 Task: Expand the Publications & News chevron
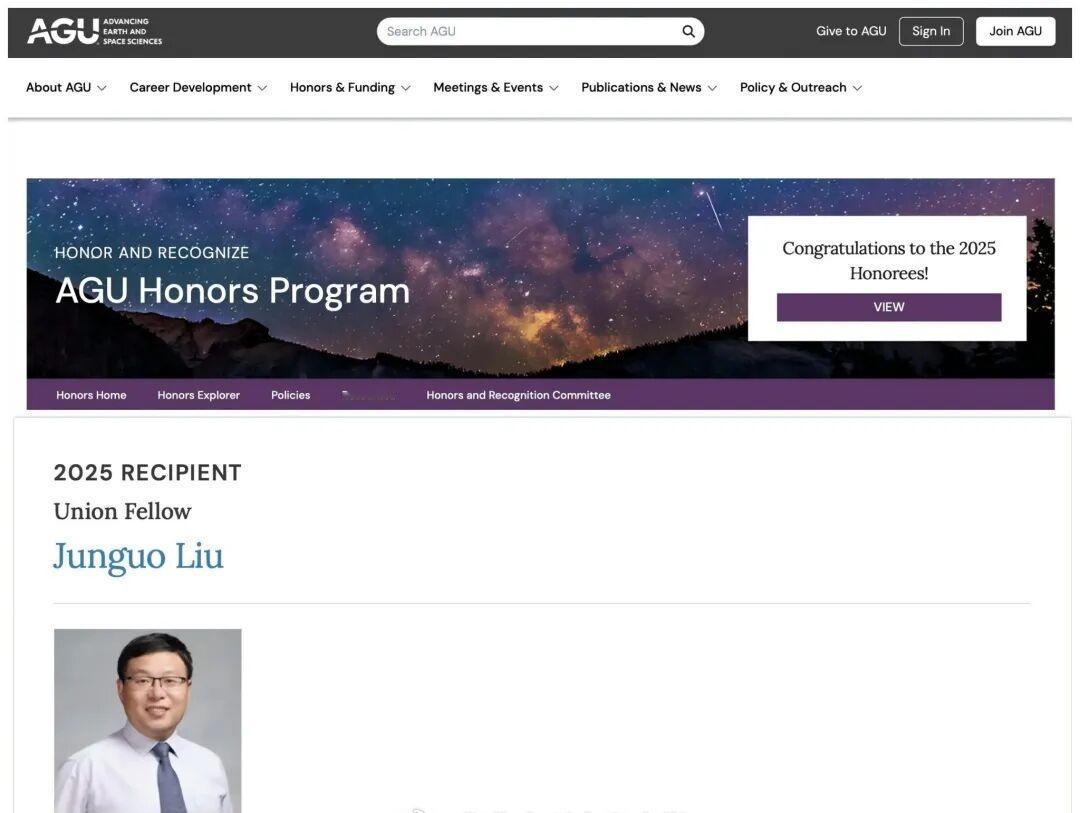coord(712,88)
